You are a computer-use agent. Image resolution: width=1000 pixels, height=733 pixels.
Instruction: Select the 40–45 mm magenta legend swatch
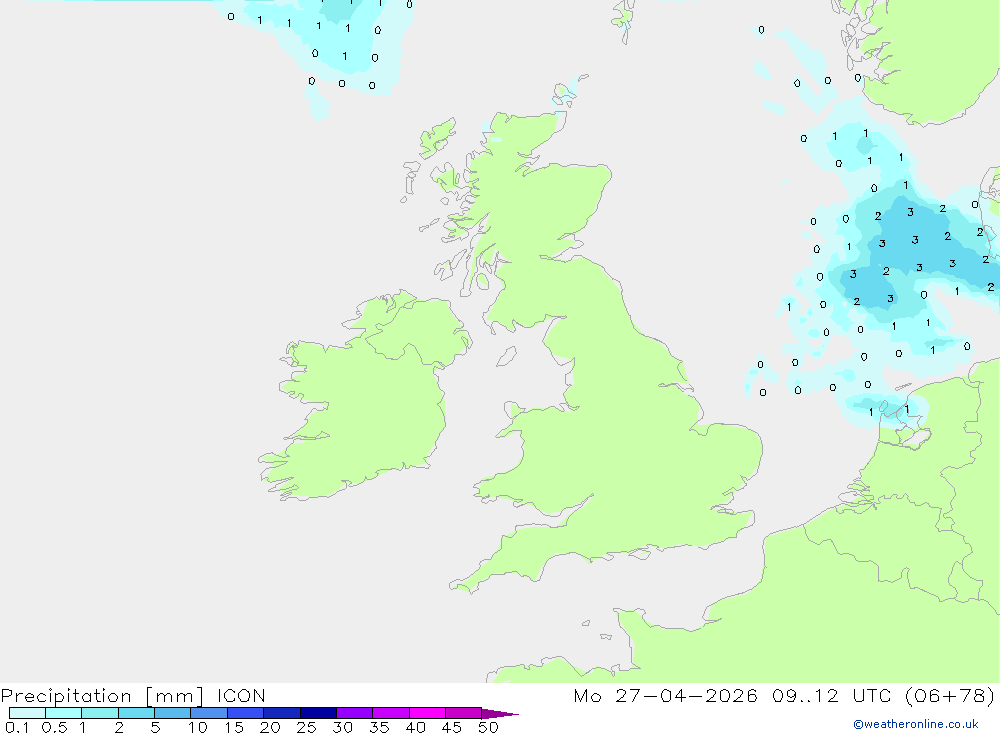point(427,713)
